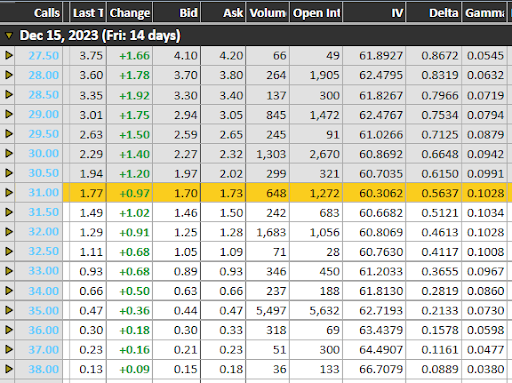Sort by the Calls column header
The width and height of the screenshot is (512, 383).
tap(31, 13)
